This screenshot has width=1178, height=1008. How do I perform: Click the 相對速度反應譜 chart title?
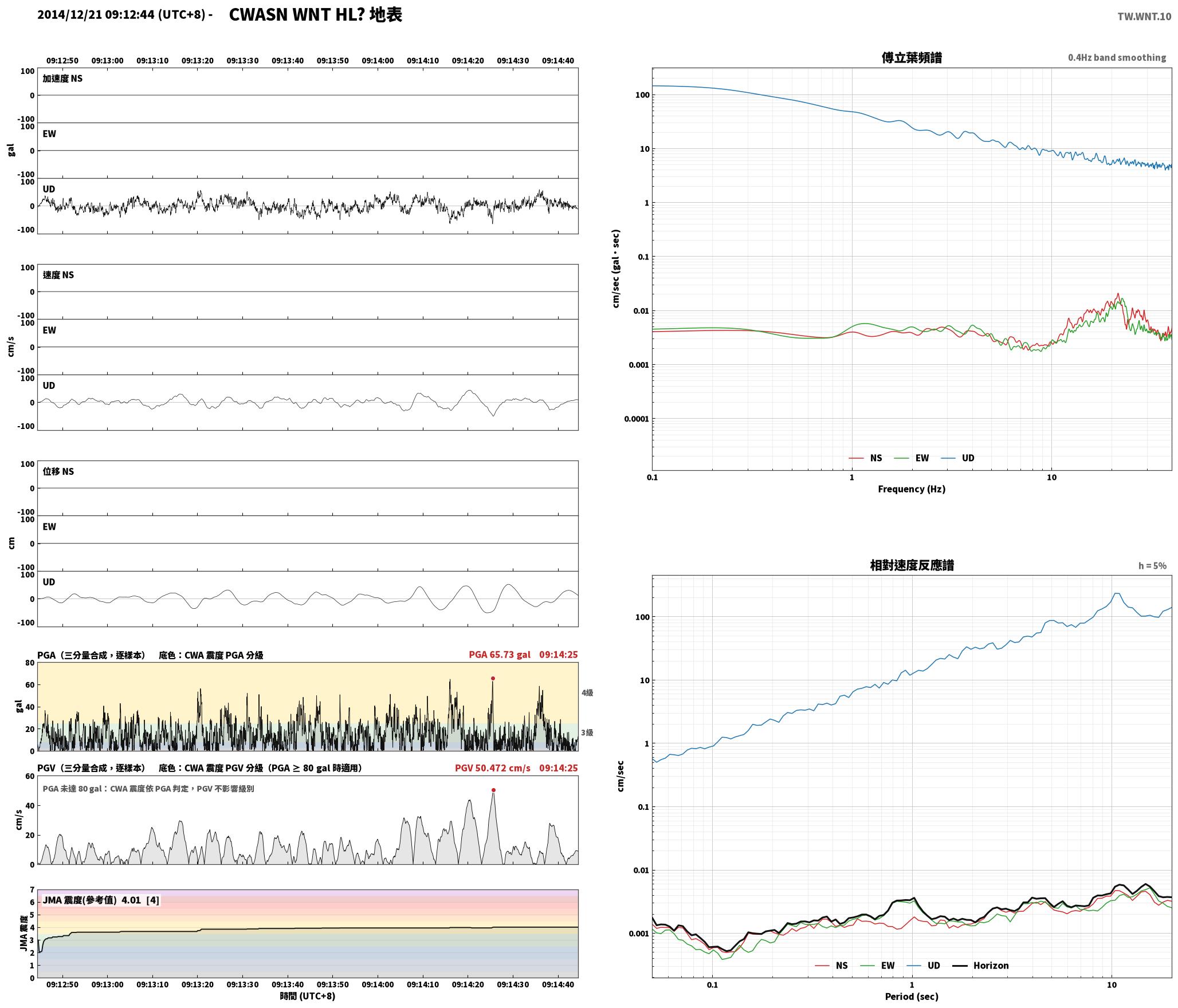912,565
